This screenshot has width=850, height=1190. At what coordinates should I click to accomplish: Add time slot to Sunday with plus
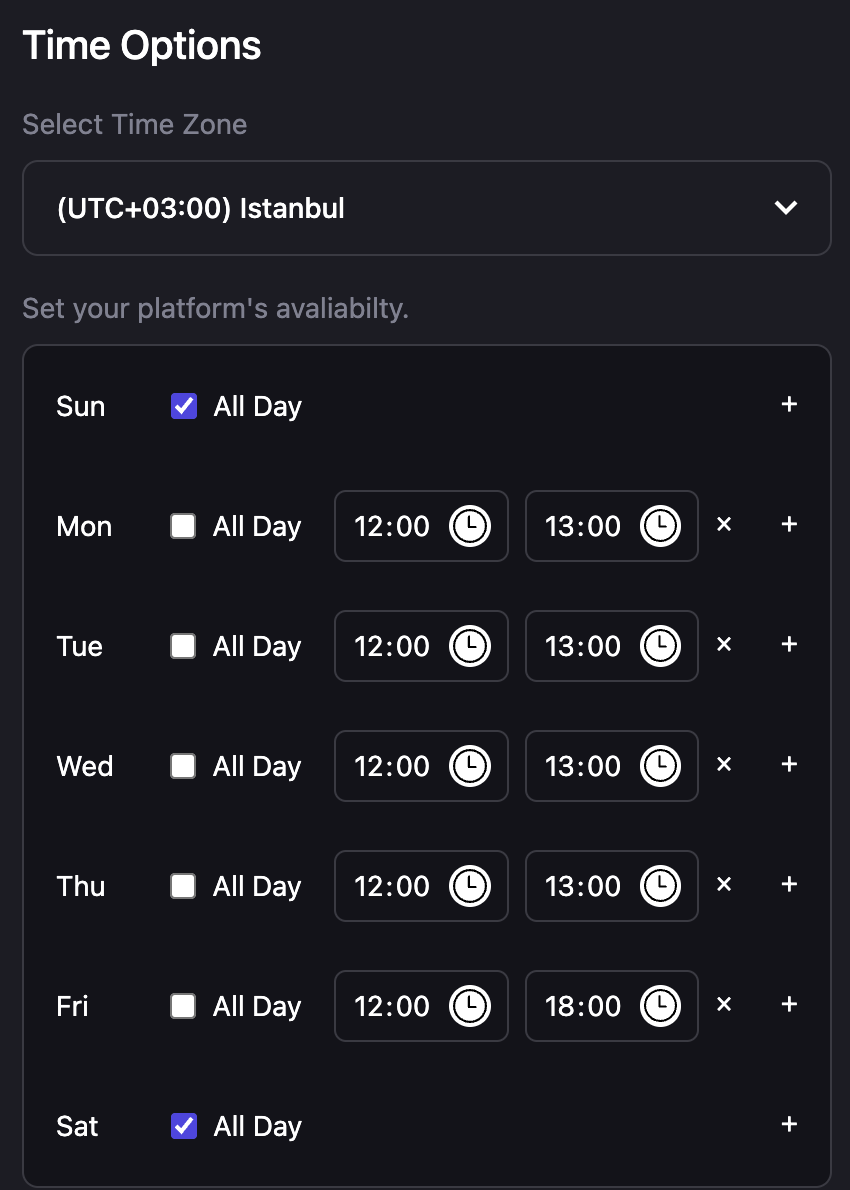pyautogui.click(x=789, y=405)
